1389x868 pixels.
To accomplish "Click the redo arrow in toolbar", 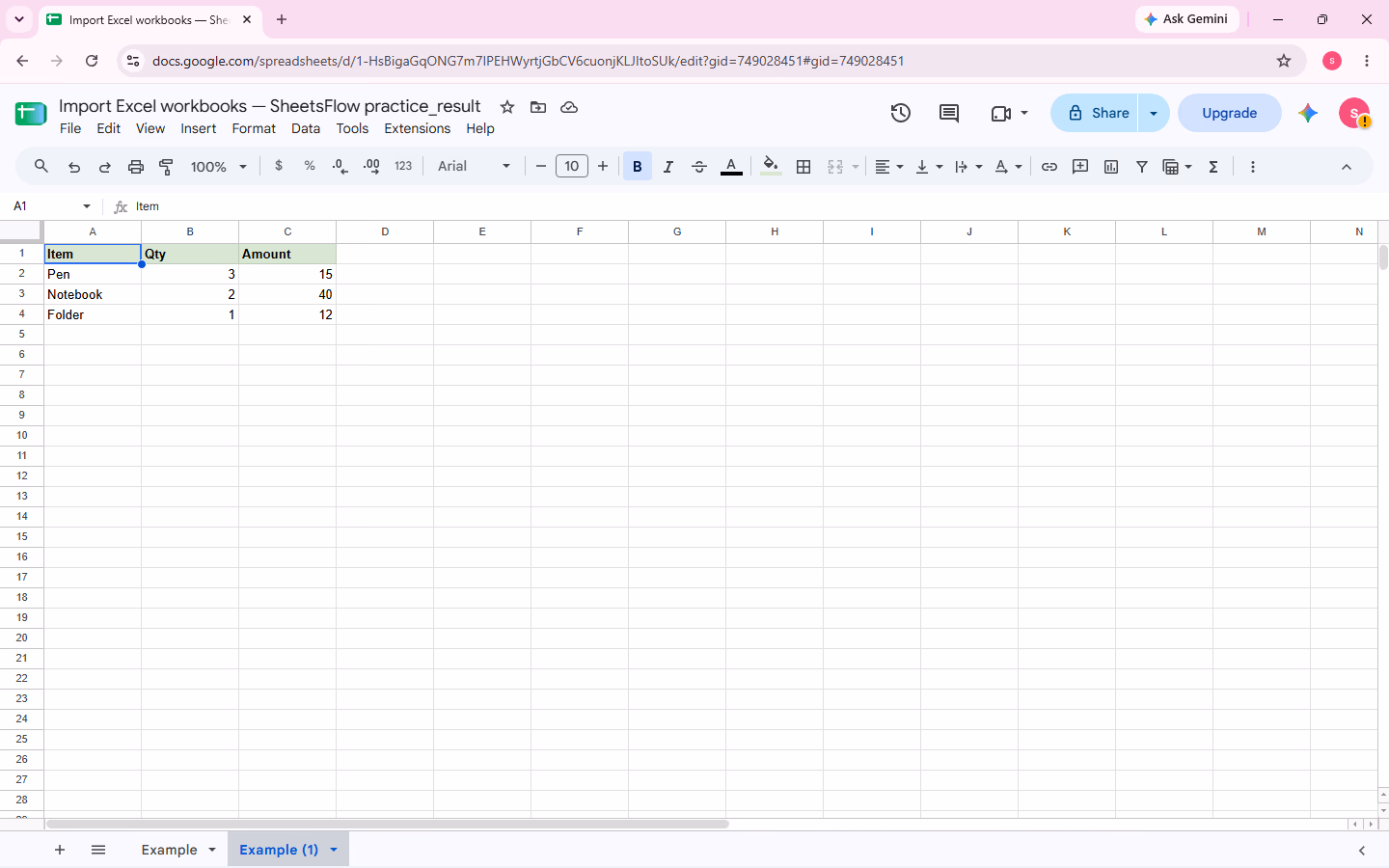I will point(105,167).
